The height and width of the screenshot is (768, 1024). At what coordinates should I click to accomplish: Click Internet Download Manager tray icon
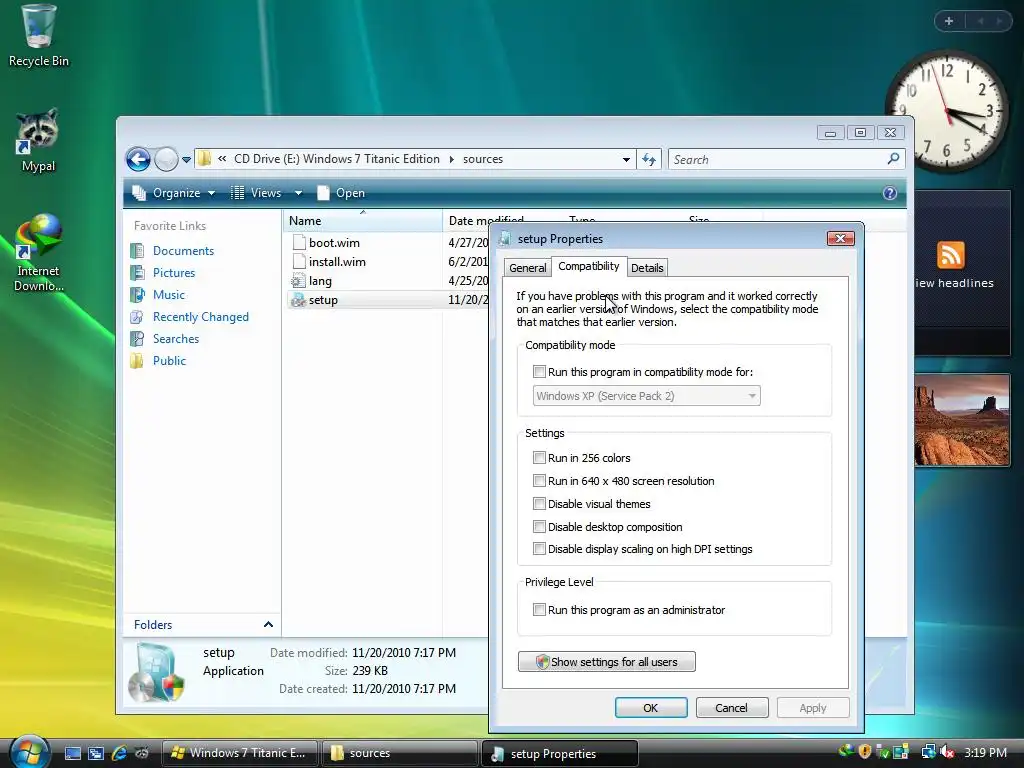pos(846,752)
